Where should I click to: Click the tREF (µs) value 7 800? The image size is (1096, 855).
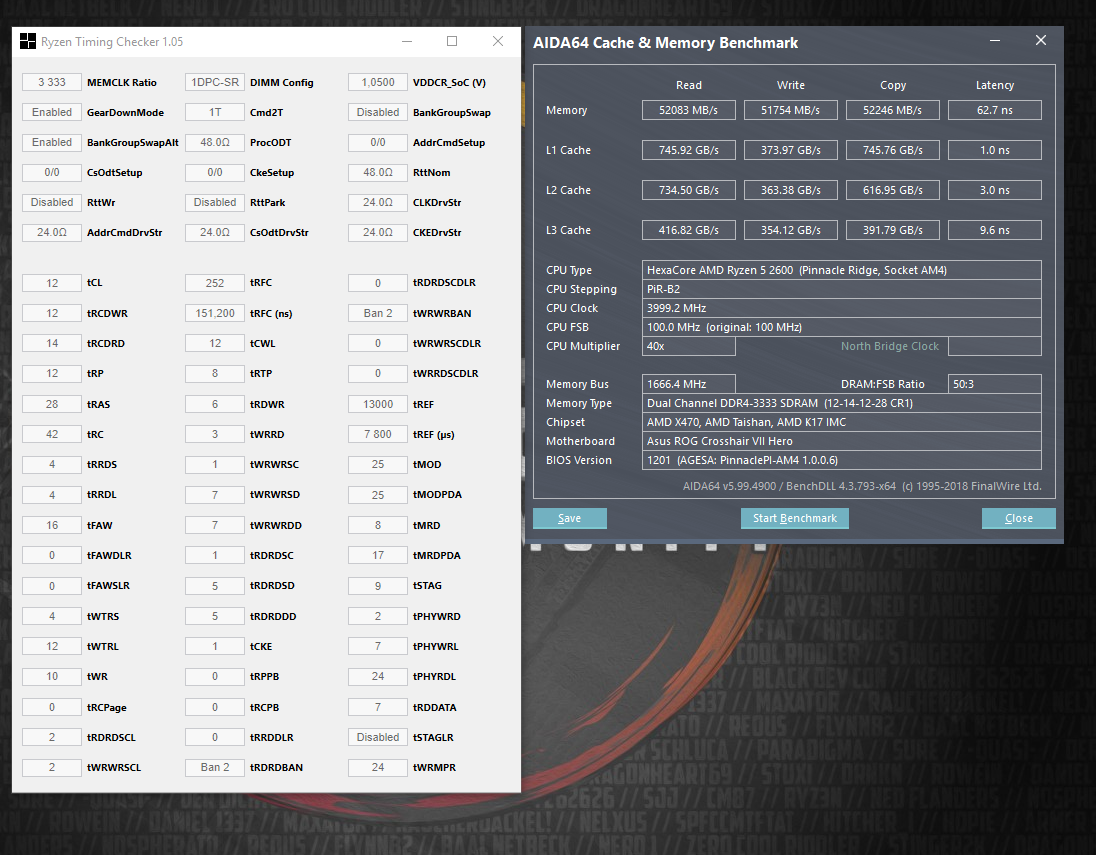tap(377, 434)
